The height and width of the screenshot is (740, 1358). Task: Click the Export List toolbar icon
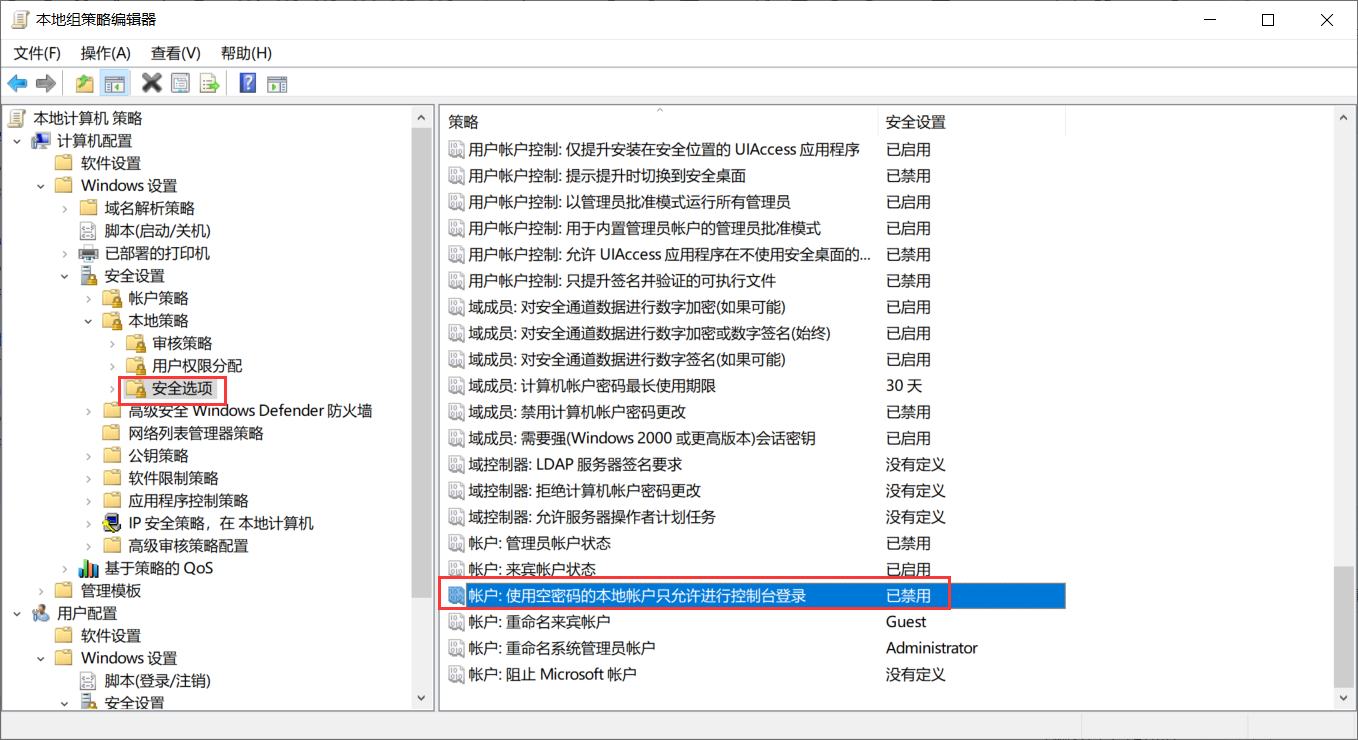209,83
